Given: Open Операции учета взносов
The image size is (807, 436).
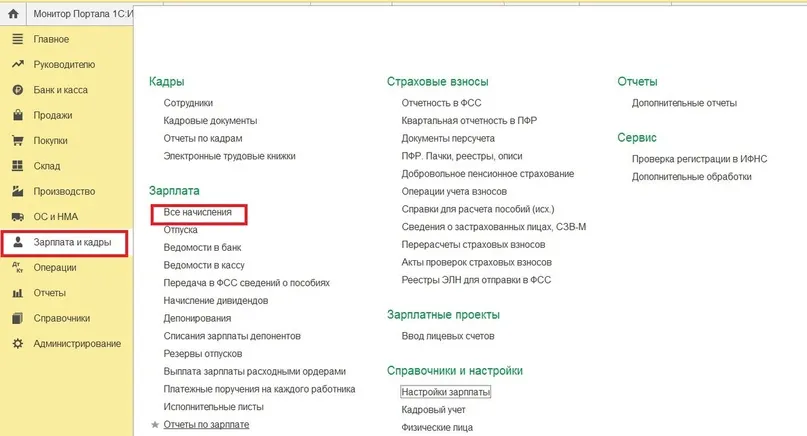Looking at the screenshot, I should 454,191.
